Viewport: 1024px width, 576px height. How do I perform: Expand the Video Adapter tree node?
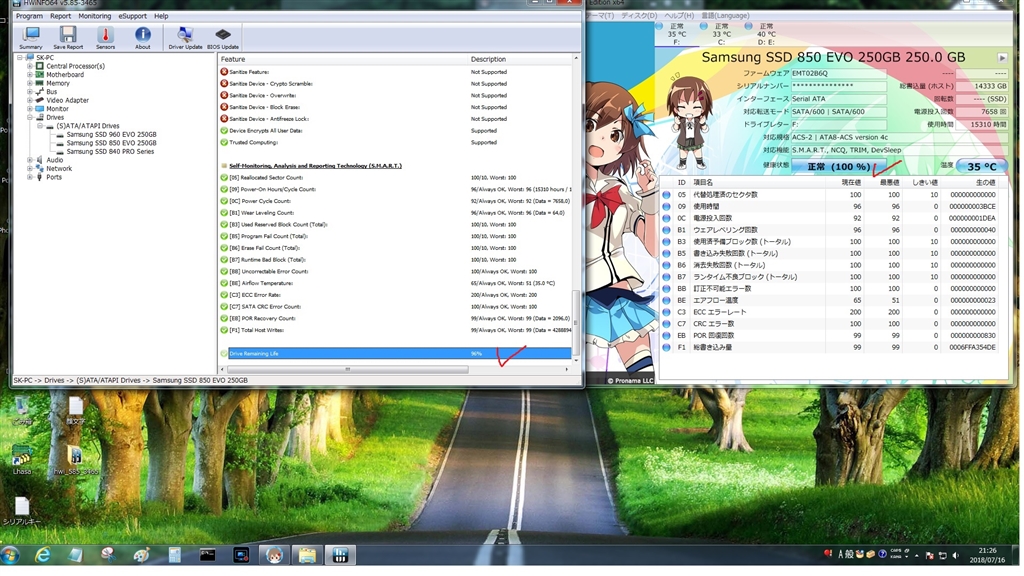point(29,100)
